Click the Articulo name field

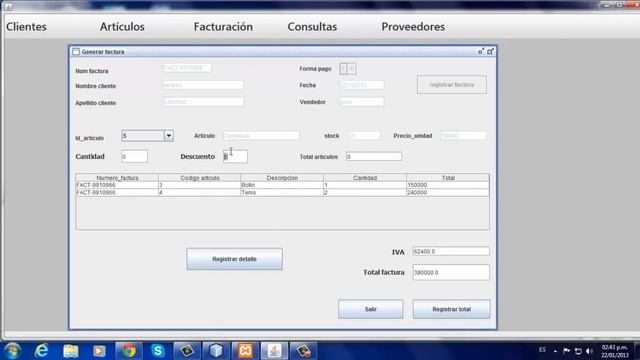pyautogui.click(x=261, y=136)
